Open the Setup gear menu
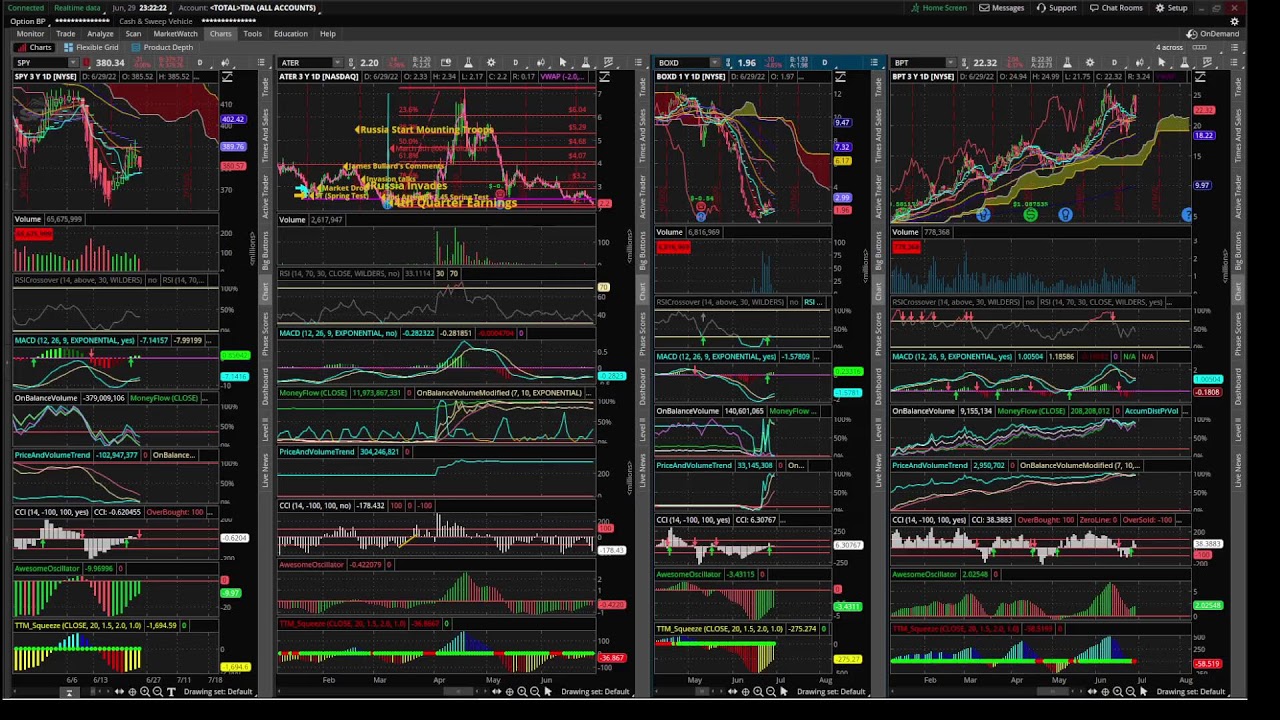 click(x=1172, y=8)
